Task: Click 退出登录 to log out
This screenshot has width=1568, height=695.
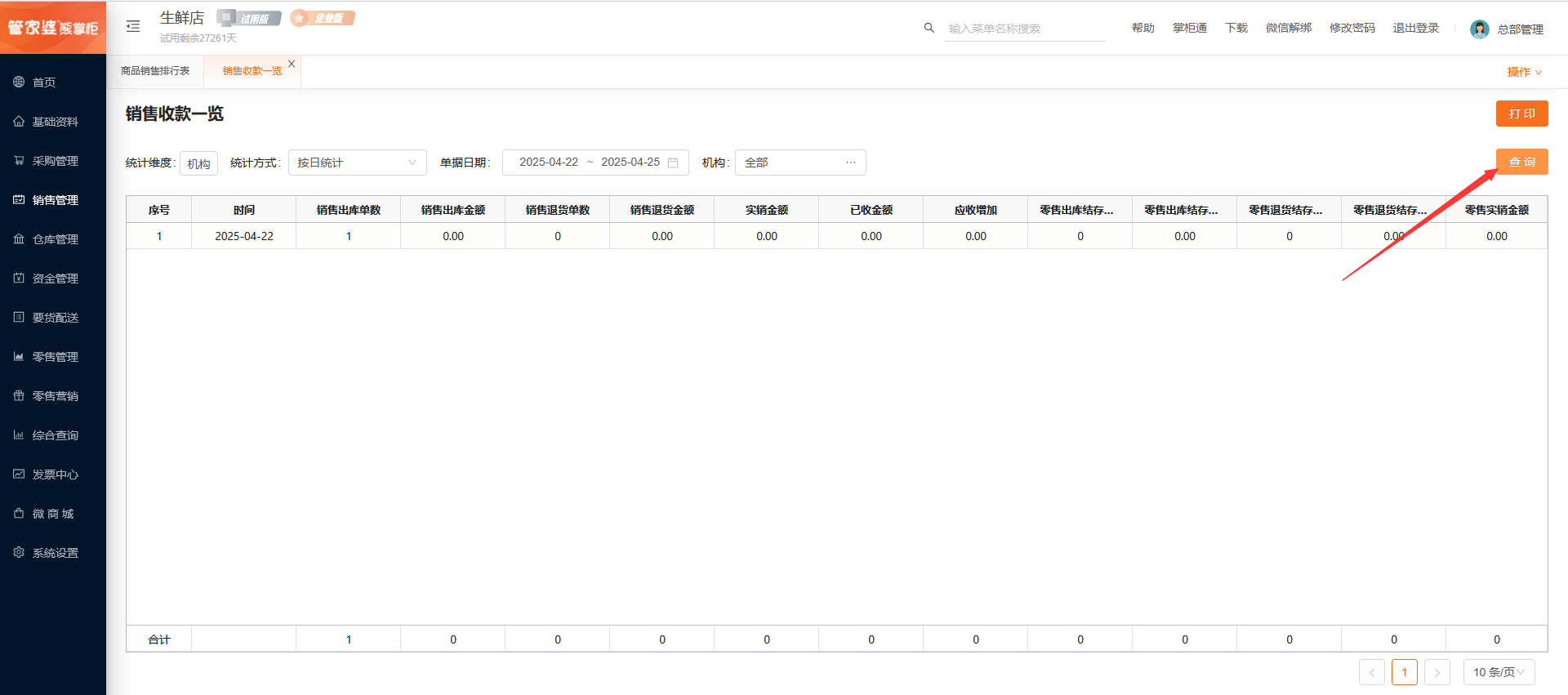Action: pos(1415,28)
